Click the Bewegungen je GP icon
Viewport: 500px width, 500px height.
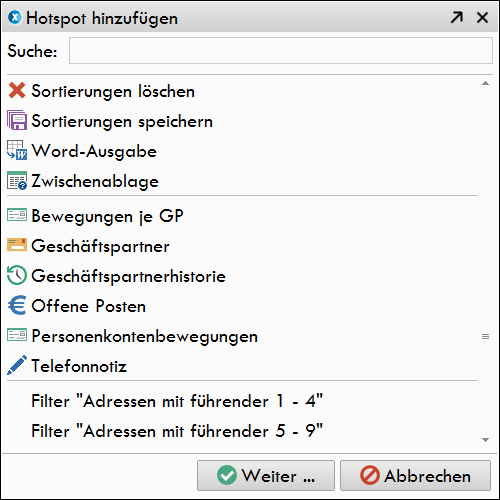17,215
